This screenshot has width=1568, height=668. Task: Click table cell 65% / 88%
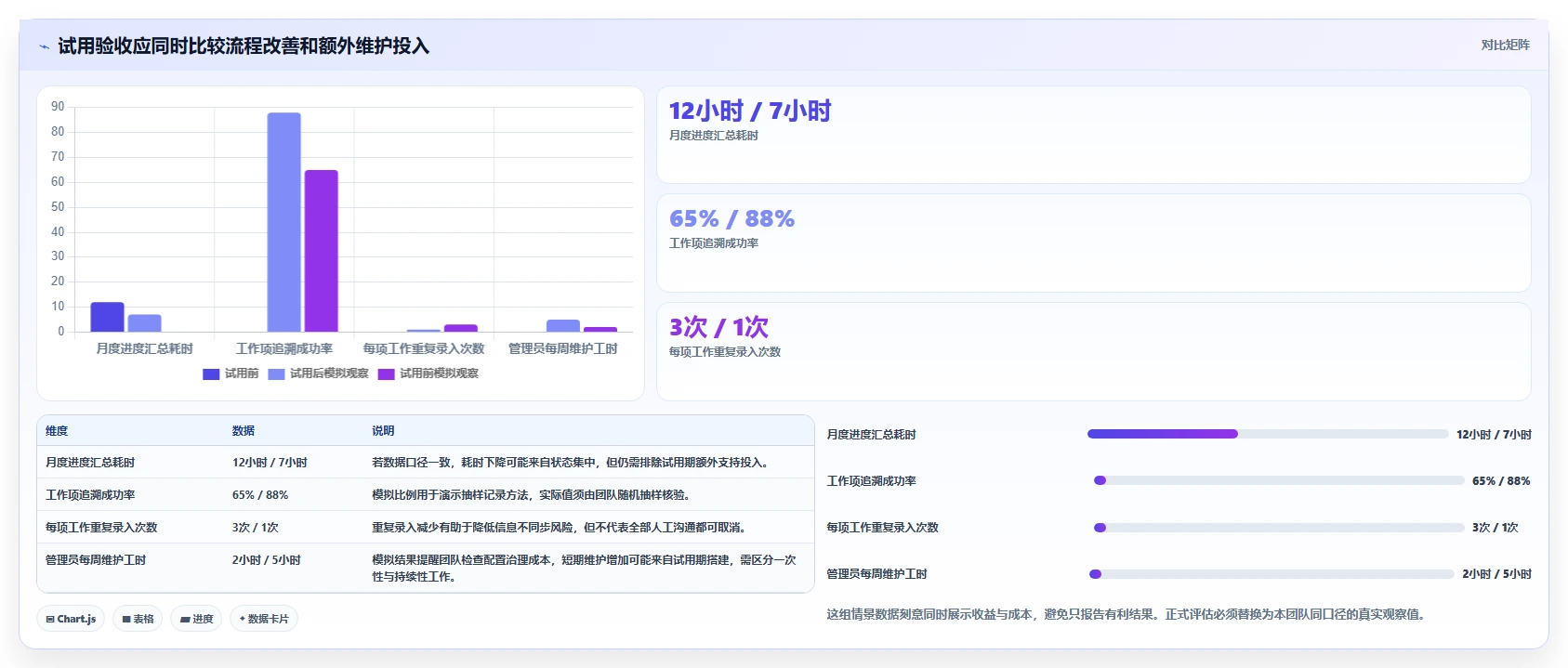coord(260,495)
